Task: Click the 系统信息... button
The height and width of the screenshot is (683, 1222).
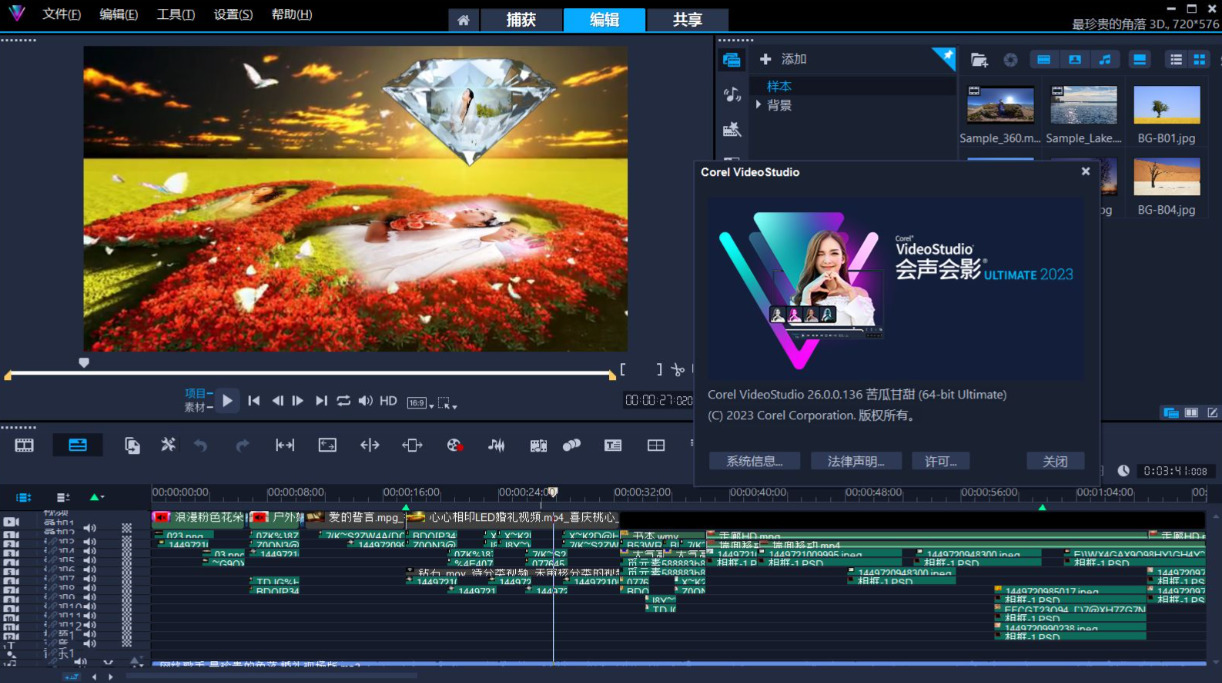Action: click(x=754, y=461)
